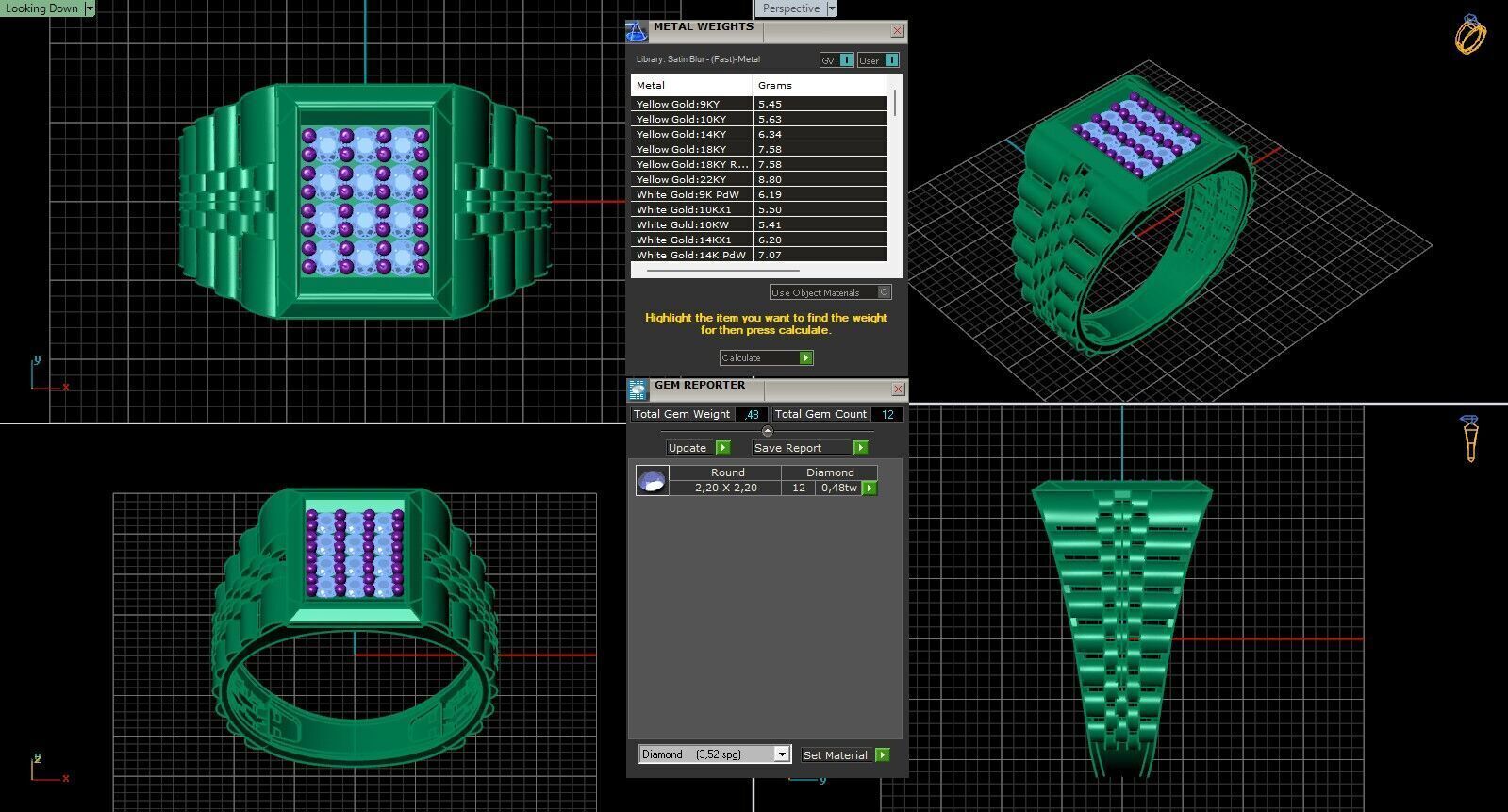This screenshot has height=812, width=1508.
Task: Click the 5.45 grams value
Action: 770,104
